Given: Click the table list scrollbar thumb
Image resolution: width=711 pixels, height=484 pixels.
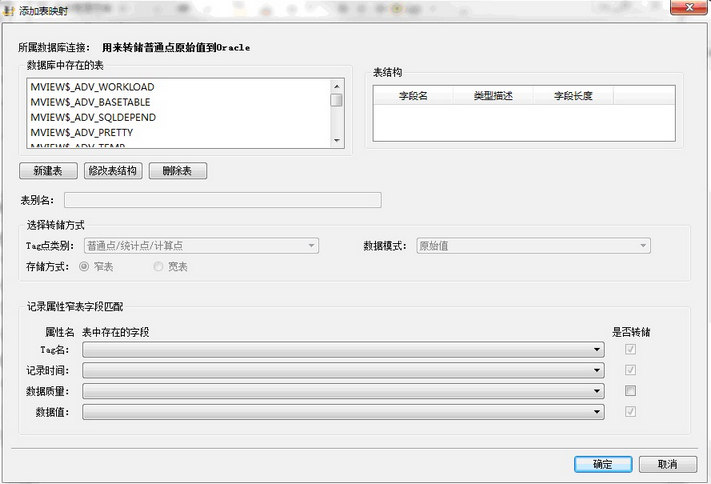Looking at the screenshot, I should pos(336,100).
